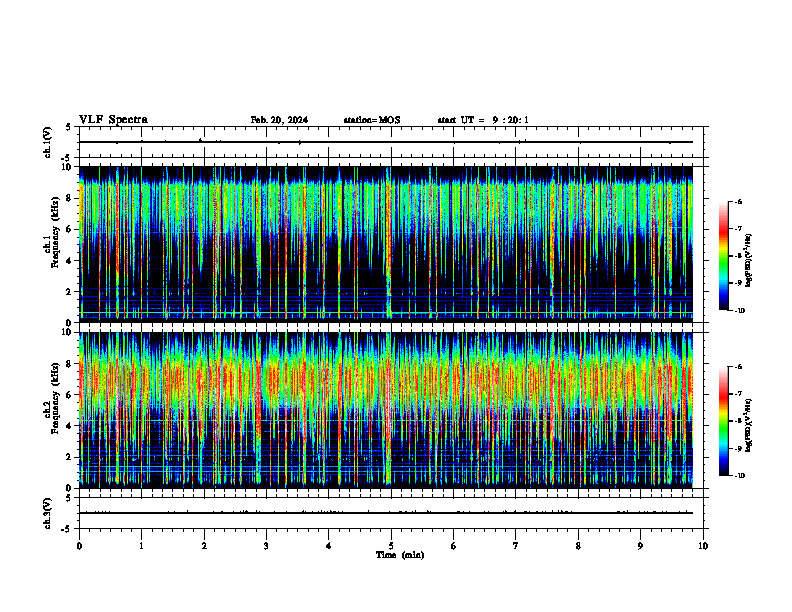Click time axis tick label "0"
The width and height of the screenshot is (792, 612).
(x=79, y=546)
